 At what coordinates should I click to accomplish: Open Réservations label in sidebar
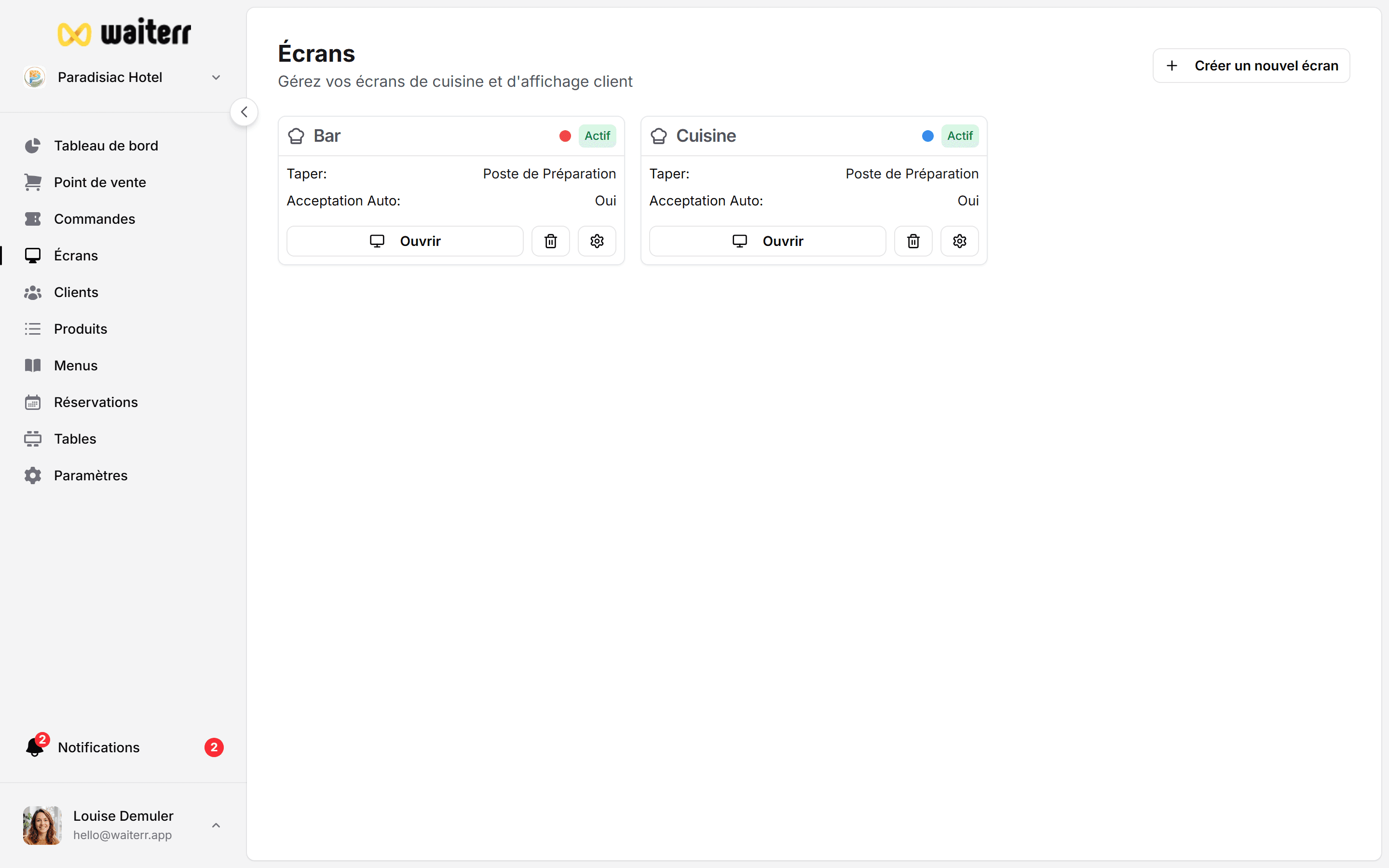[x=96, y=403]
